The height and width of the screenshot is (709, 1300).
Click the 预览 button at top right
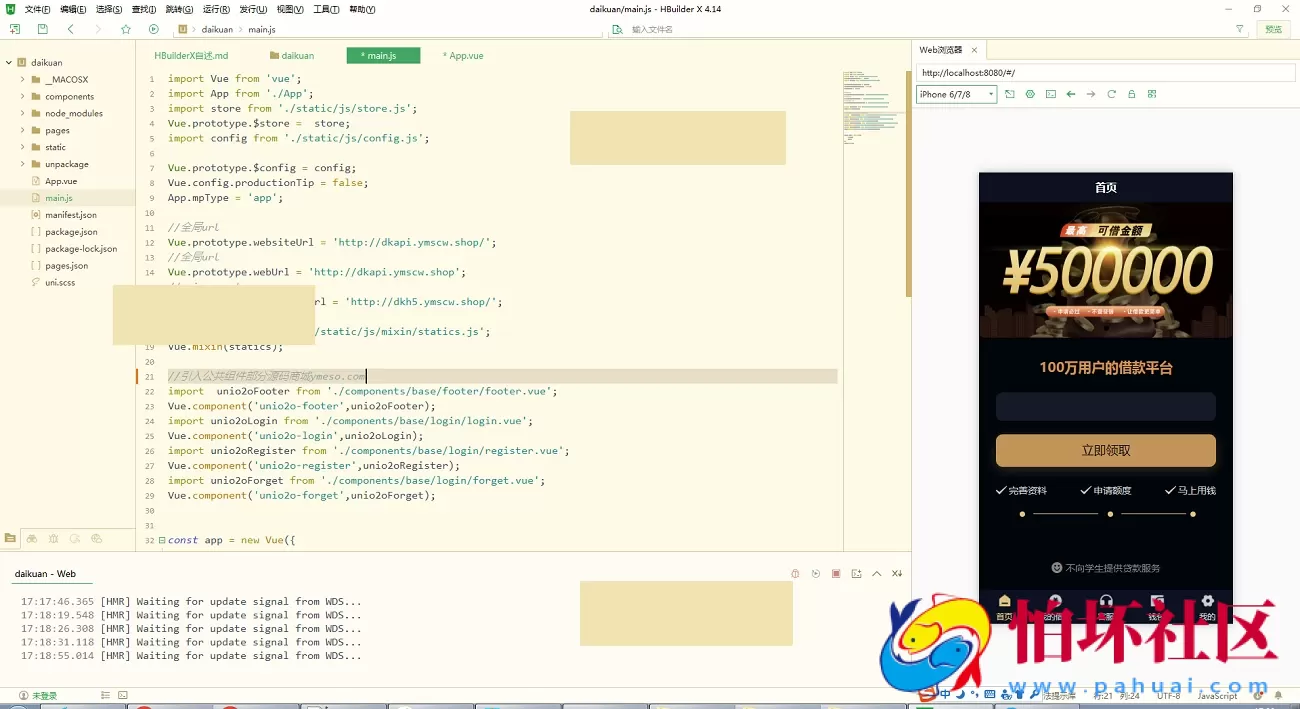pyautogui.click(x=1273, y=29)
